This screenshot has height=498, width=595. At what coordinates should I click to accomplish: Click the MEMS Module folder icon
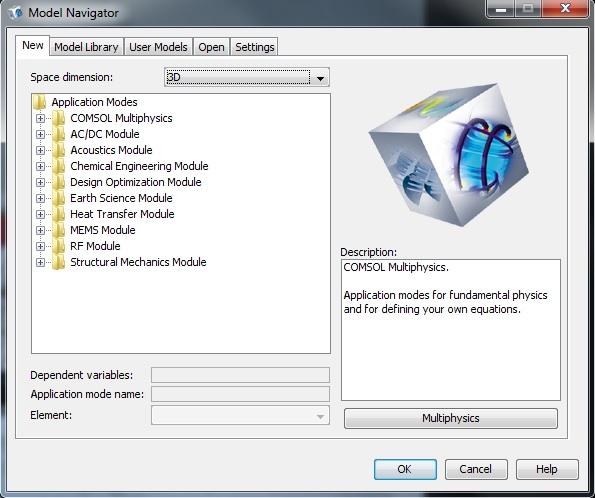58,230
